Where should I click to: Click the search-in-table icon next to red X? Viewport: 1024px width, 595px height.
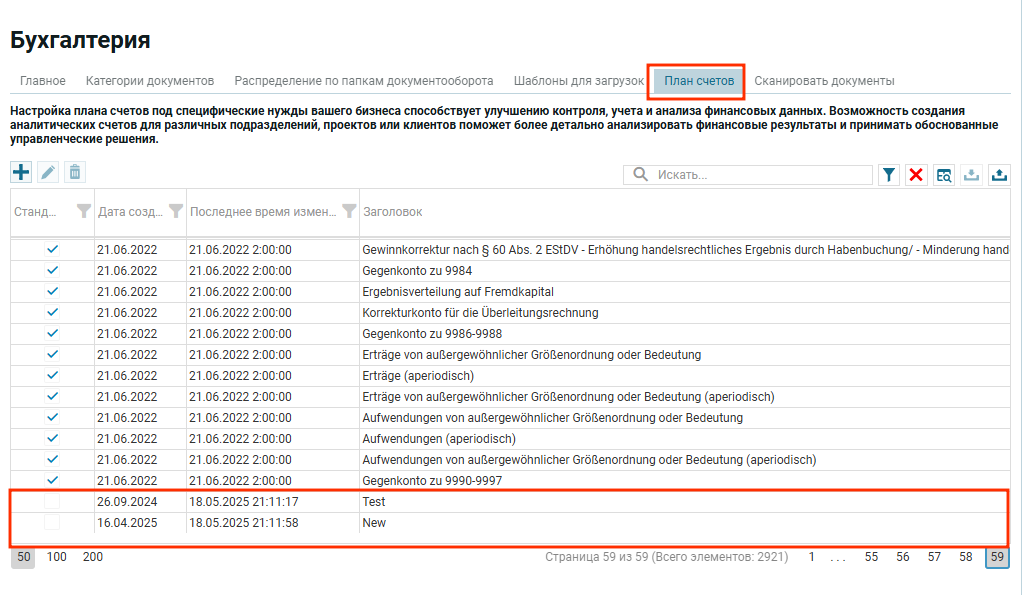coord(943,175)
